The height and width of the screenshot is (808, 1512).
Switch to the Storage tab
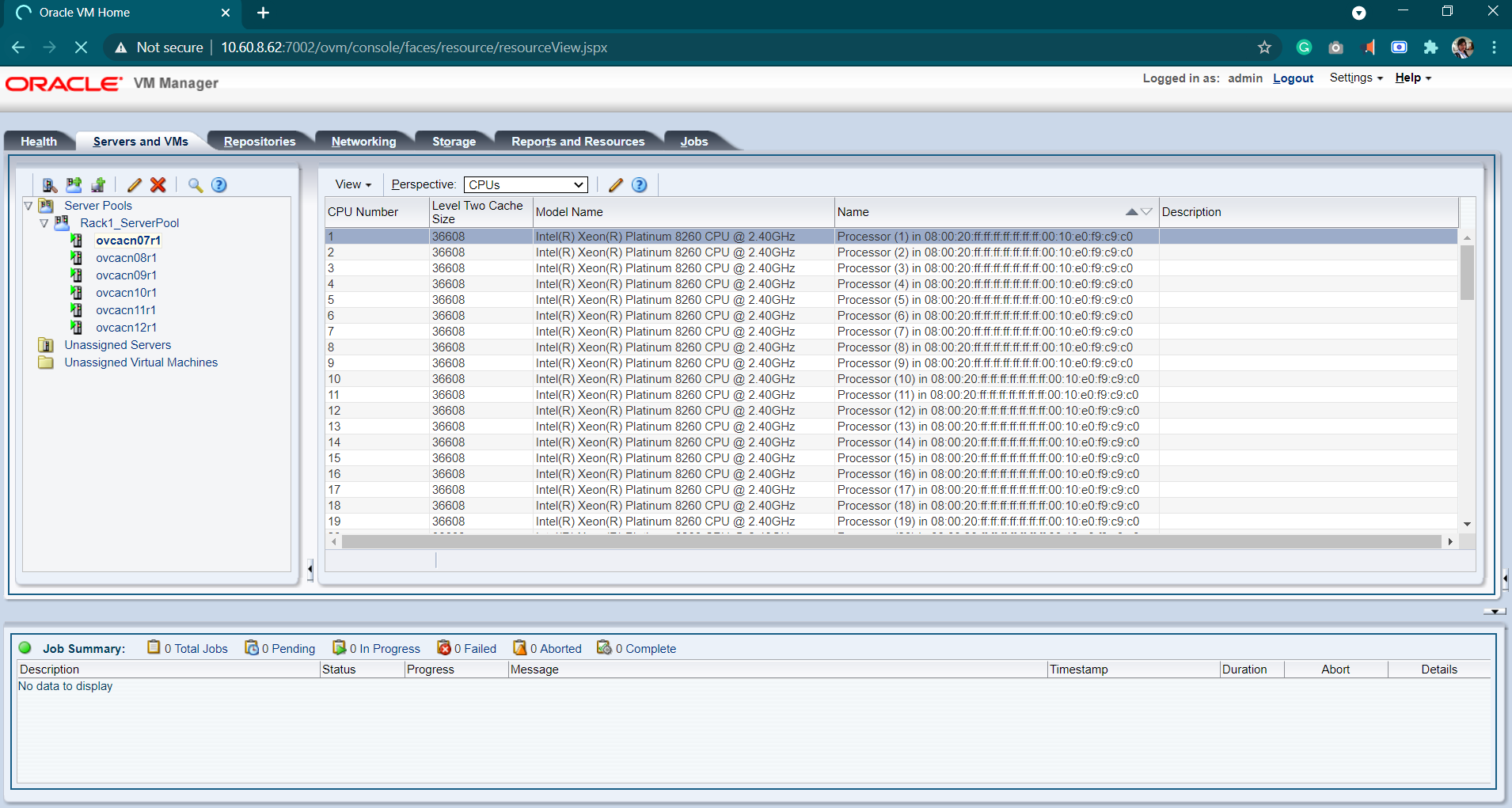(454, 142)
